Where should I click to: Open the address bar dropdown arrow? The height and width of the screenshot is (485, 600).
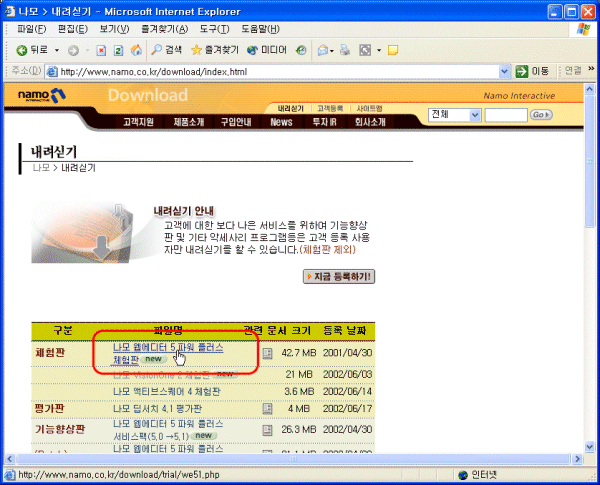[x=505, y=71]
